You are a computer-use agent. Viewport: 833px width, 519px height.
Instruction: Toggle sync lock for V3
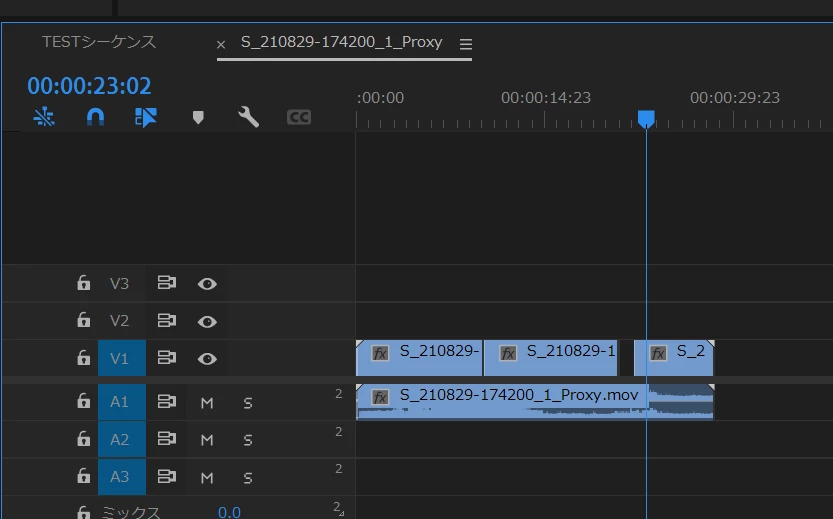point(167,283)
